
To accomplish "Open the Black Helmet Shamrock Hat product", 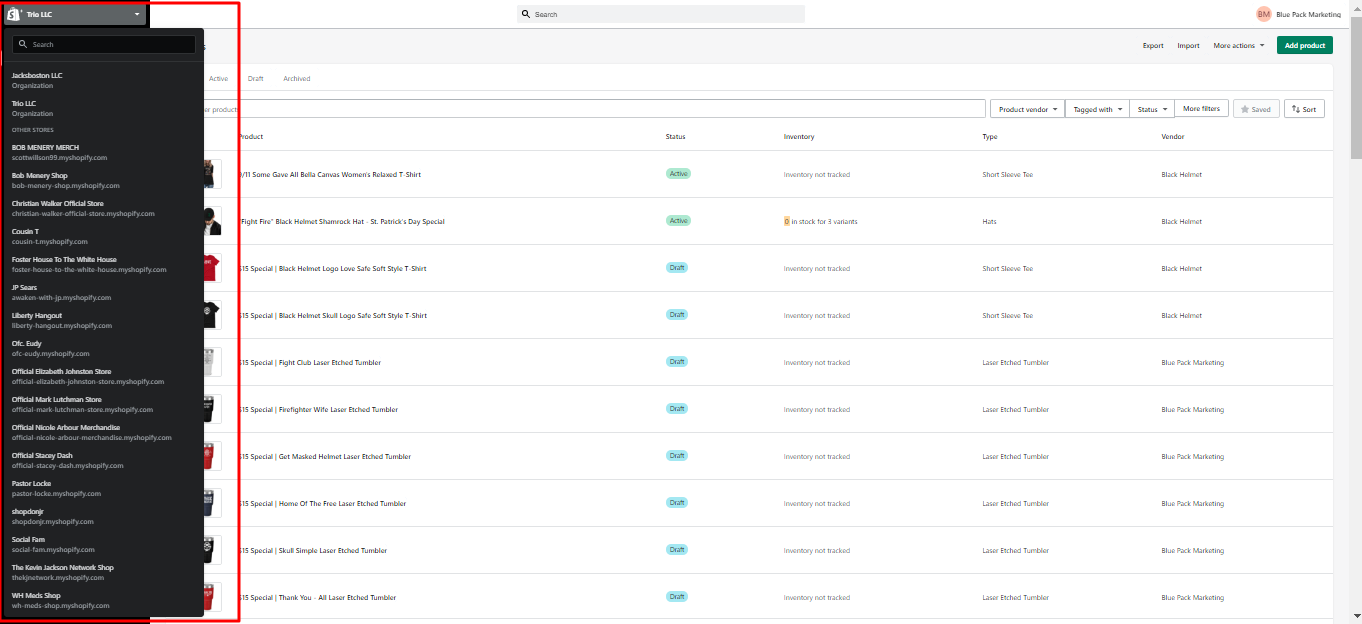I will [x=341, y=221].
